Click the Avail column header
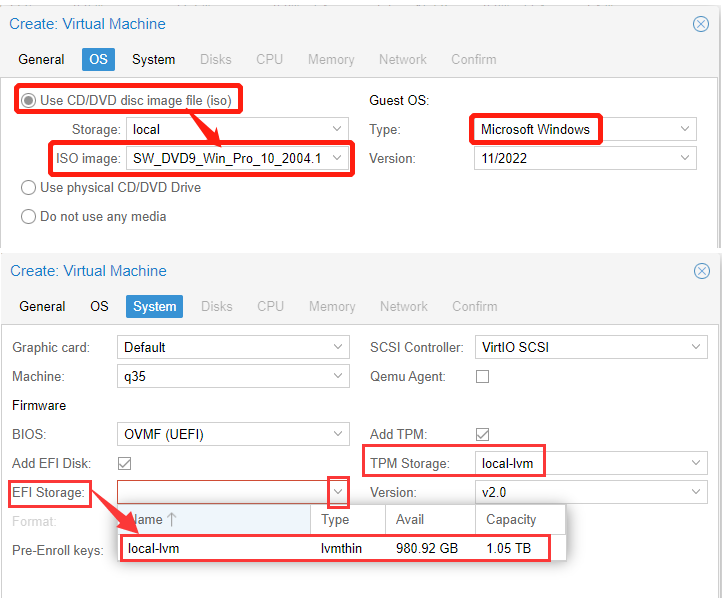Screen dimensions: 722x598 click(430, 520)
